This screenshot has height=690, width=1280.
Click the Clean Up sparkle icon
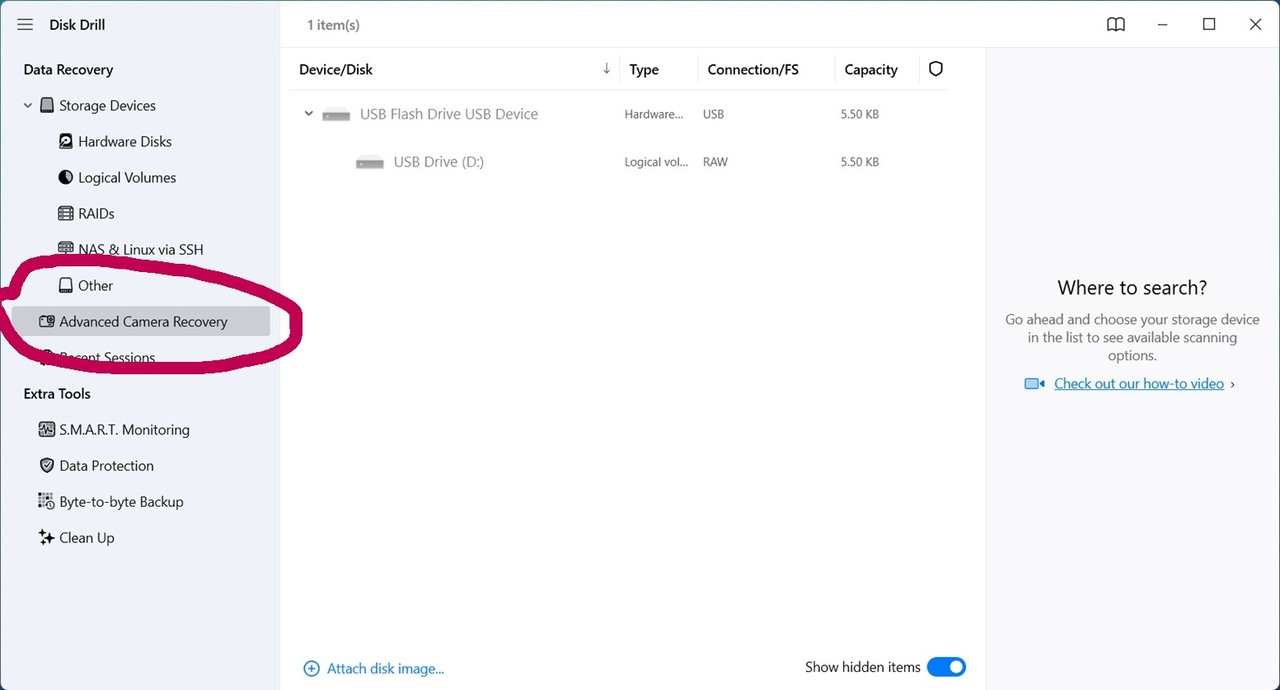tap(47, 537)
